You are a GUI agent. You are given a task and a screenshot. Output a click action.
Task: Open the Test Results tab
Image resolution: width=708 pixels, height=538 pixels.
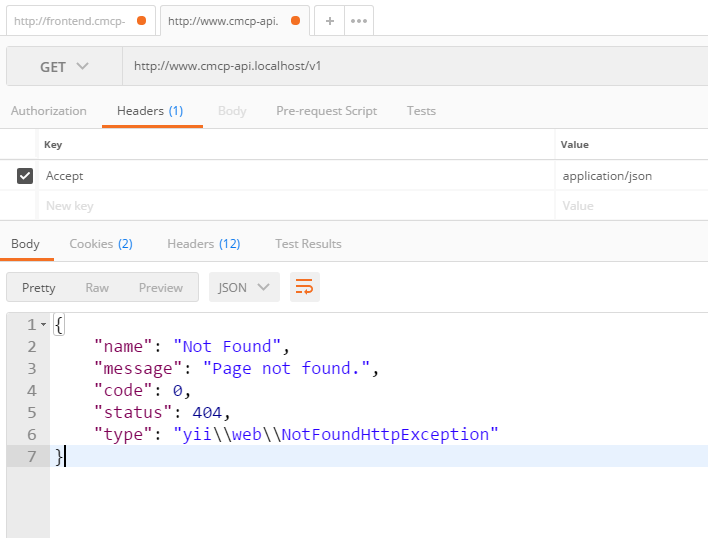click(308, 244)
